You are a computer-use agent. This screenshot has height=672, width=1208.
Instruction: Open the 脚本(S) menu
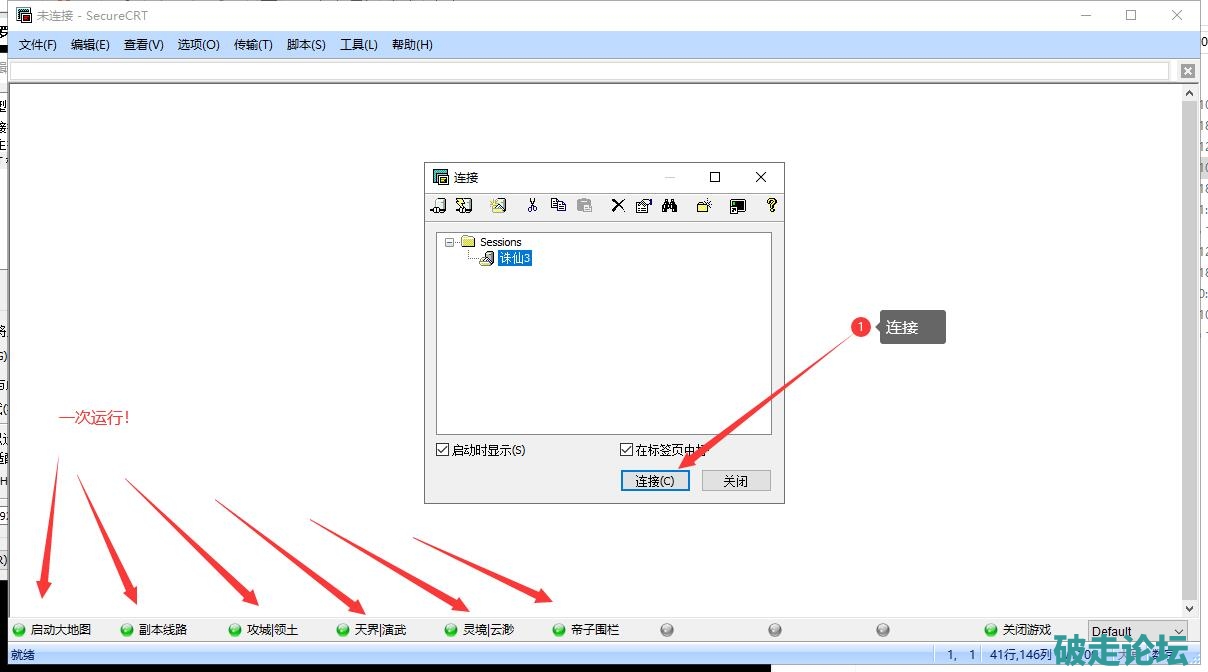pyautogui.click(x=306, y=45)
